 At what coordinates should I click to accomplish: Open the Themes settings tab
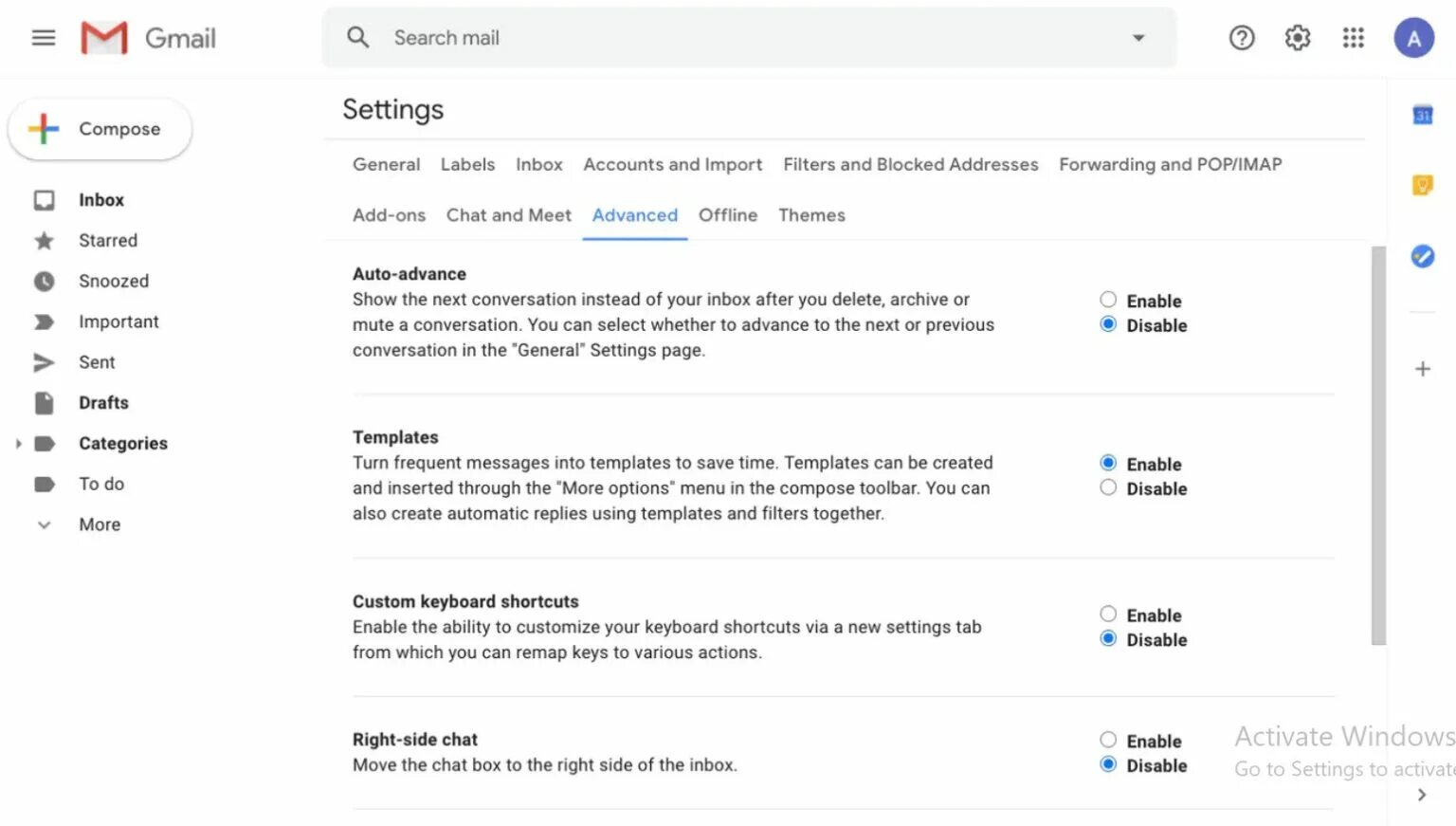(811, 215)
